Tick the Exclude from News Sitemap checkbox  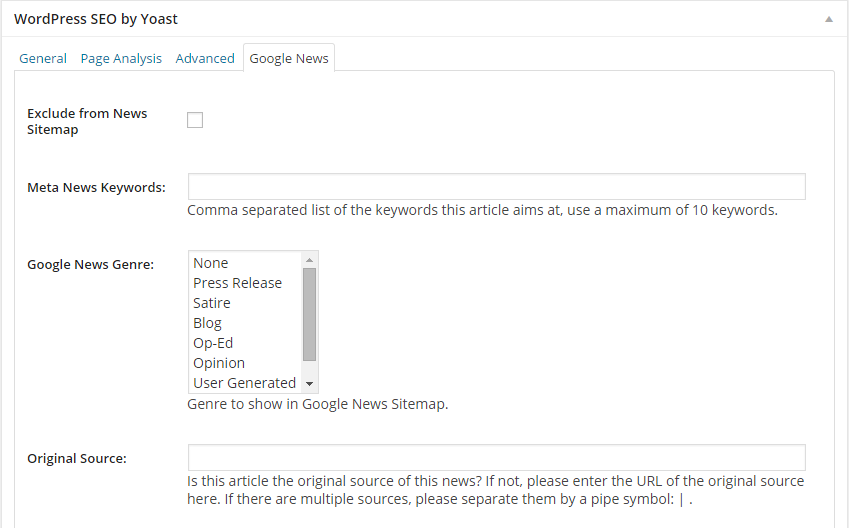point(195,120)
